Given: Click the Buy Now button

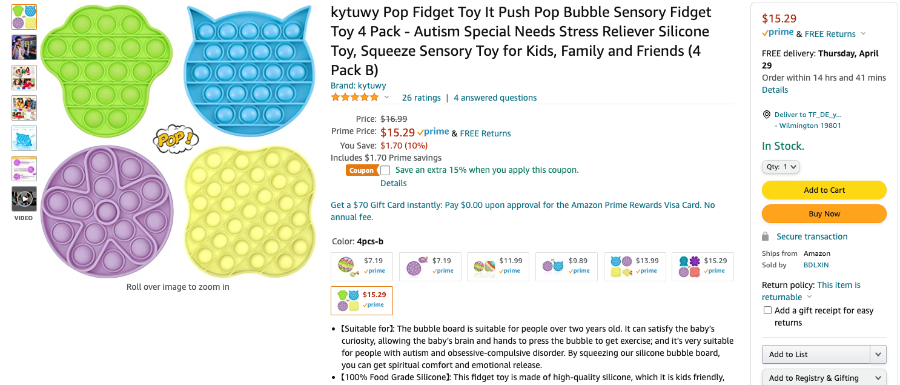Looking at the screenshot, I should (824, 213).
